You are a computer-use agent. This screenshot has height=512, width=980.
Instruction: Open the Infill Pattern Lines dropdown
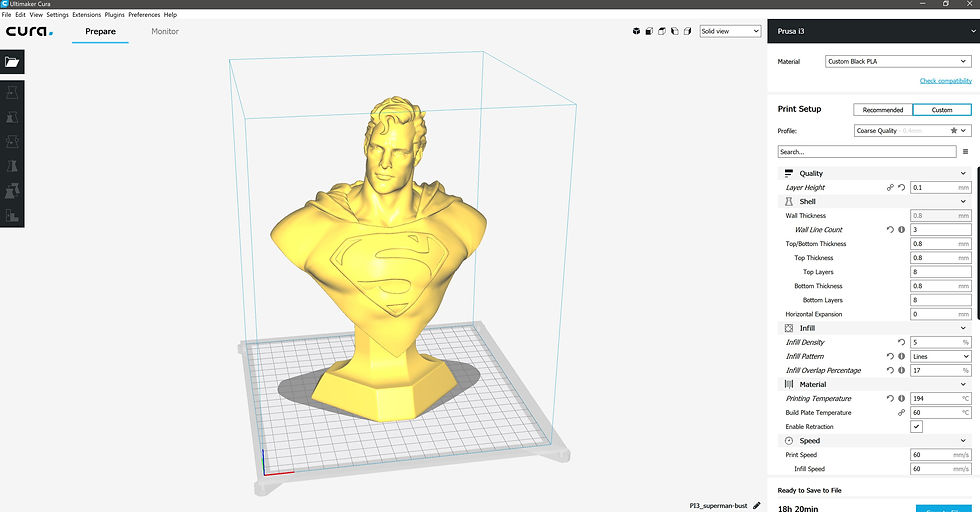coord(941,356)
